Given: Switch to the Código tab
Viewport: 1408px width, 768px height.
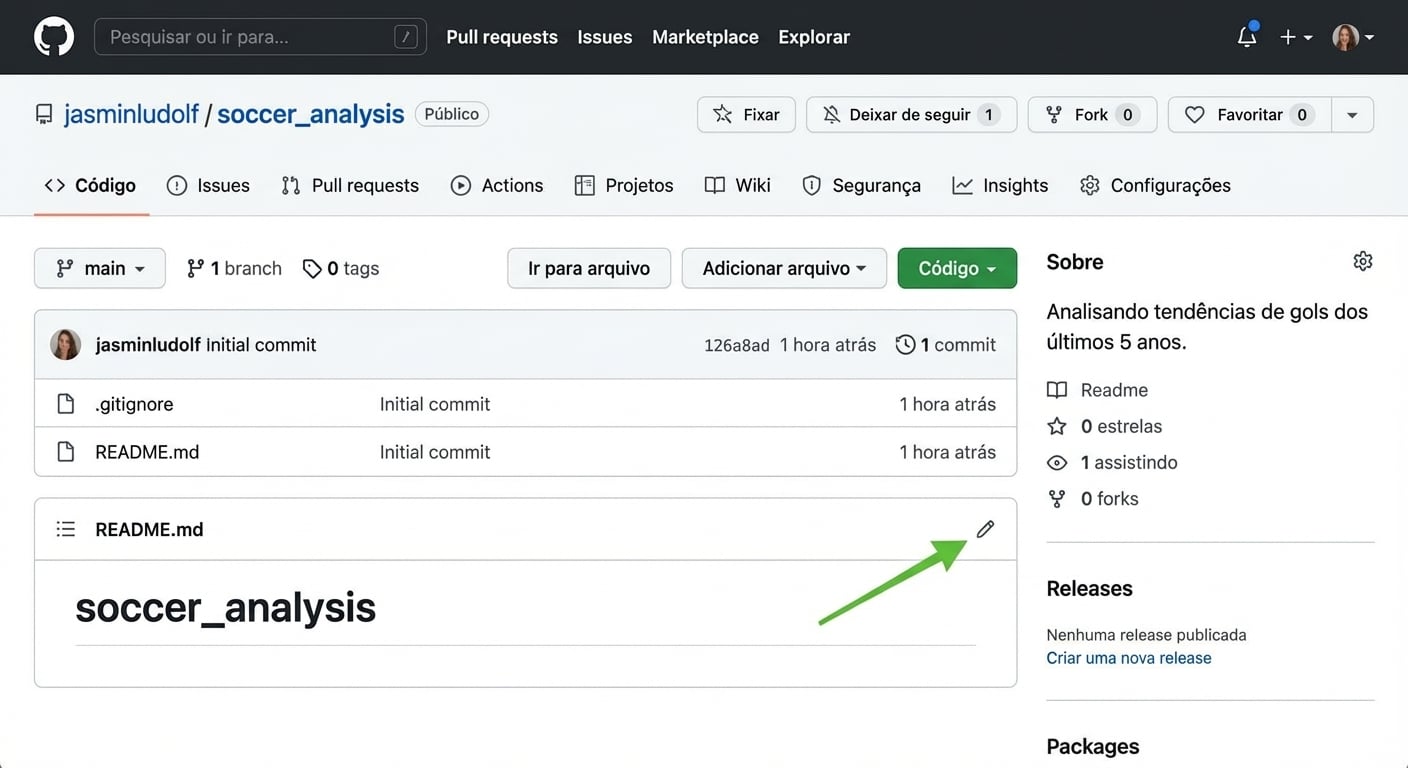Looking at the screenshot, I should (x=91, y=185).
